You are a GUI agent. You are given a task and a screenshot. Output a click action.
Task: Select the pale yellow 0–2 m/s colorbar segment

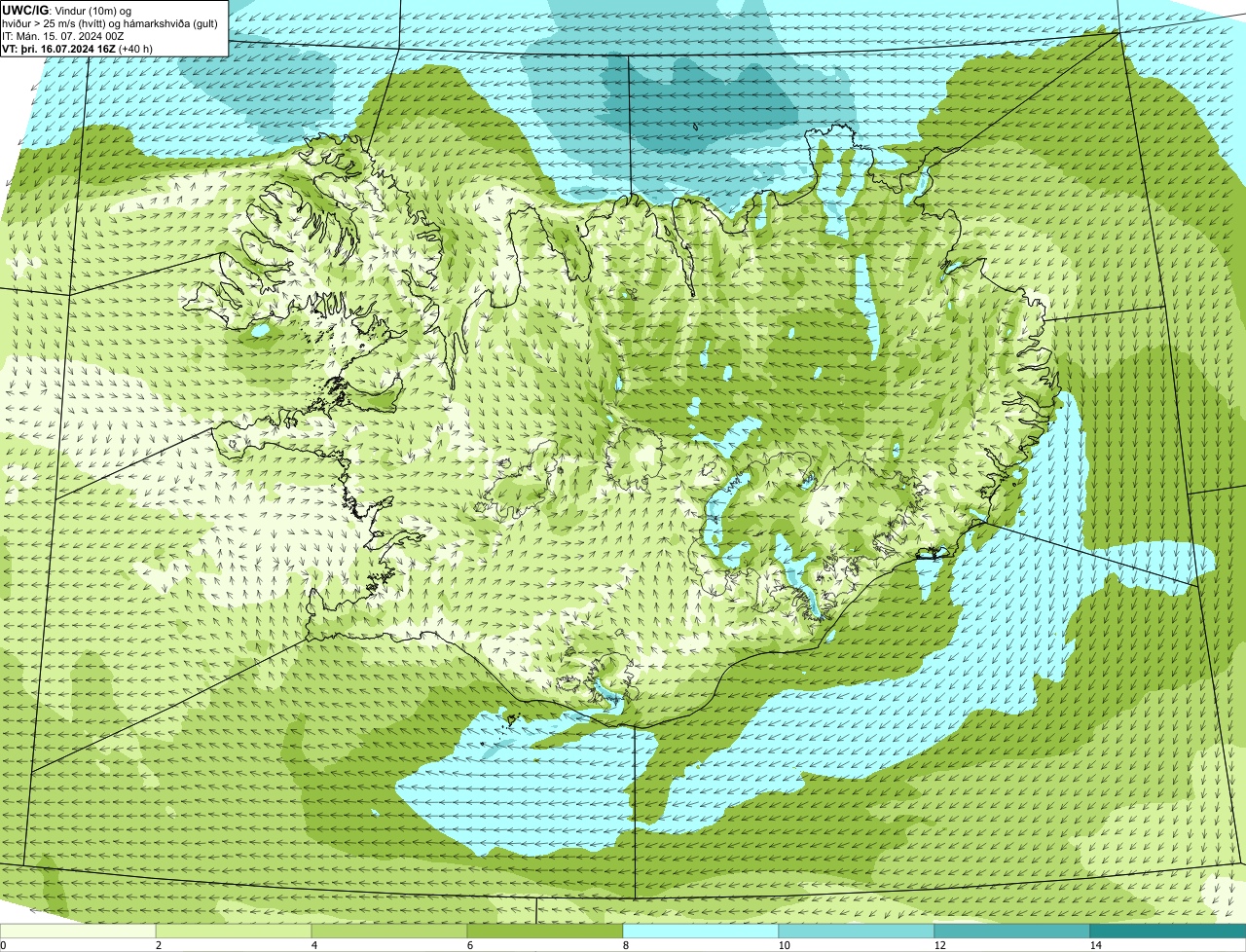78,931
